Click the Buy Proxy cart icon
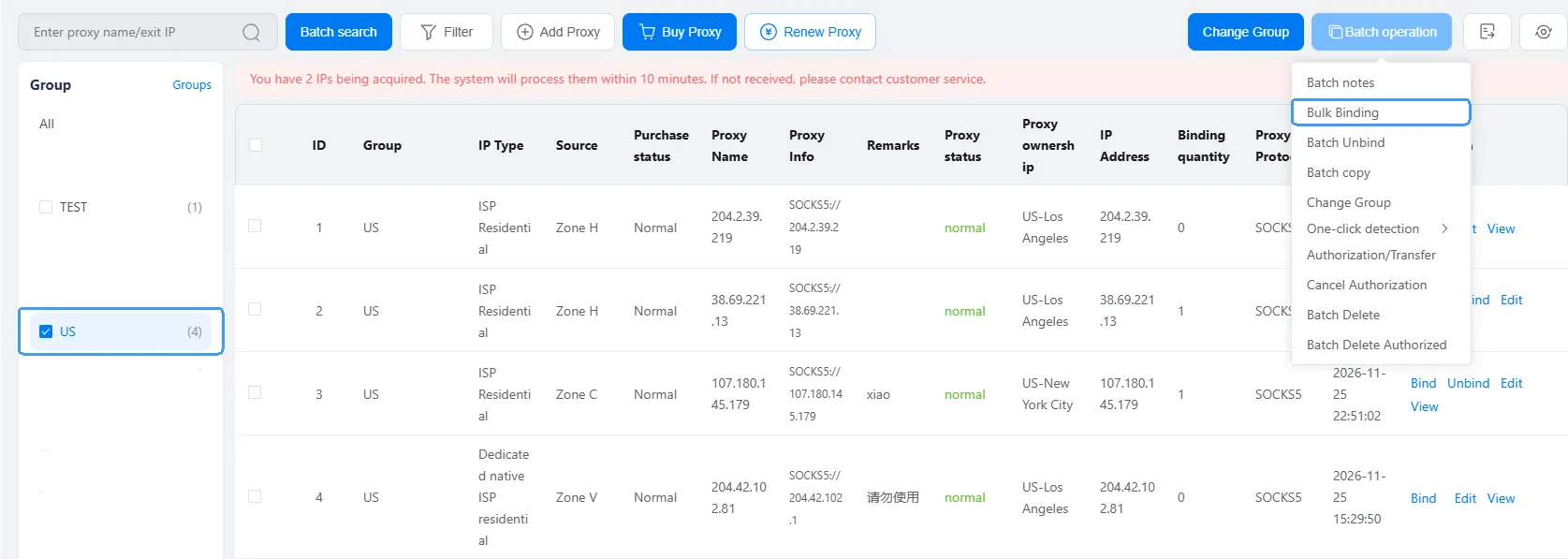Screen dimensions: 1568x559 click(x=647, y=32)
